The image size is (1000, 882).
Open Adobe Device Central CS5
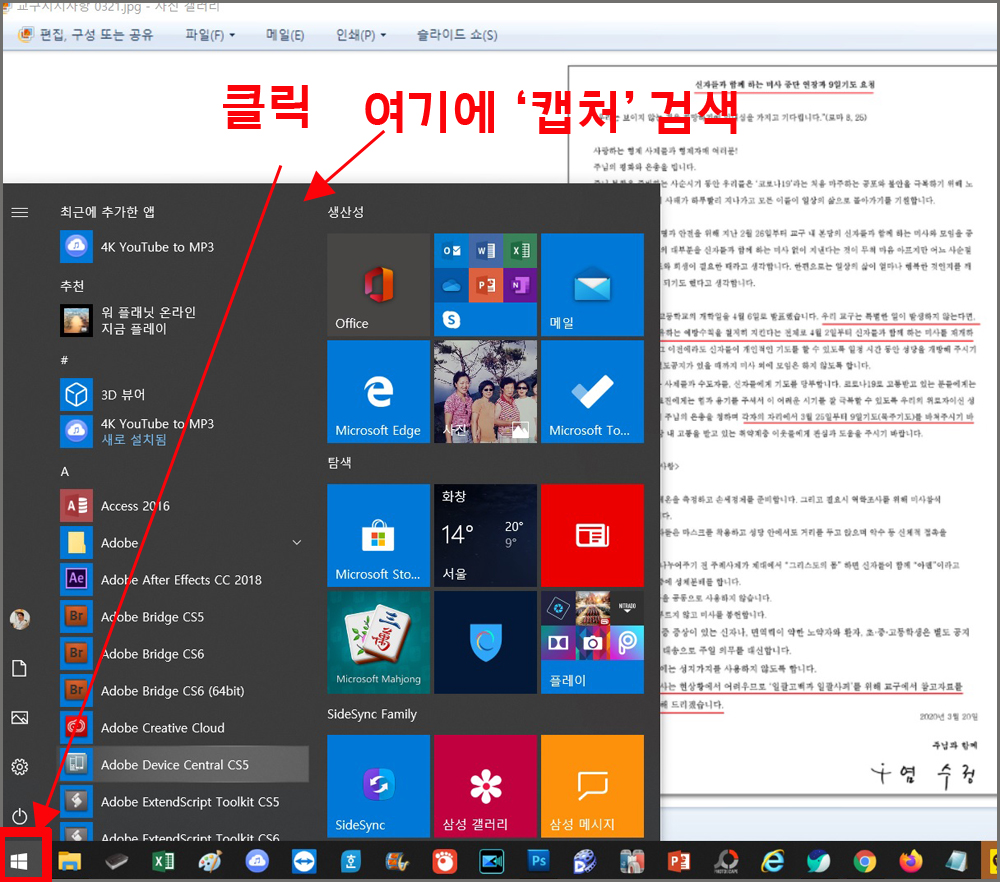click(x=182, y=765)
